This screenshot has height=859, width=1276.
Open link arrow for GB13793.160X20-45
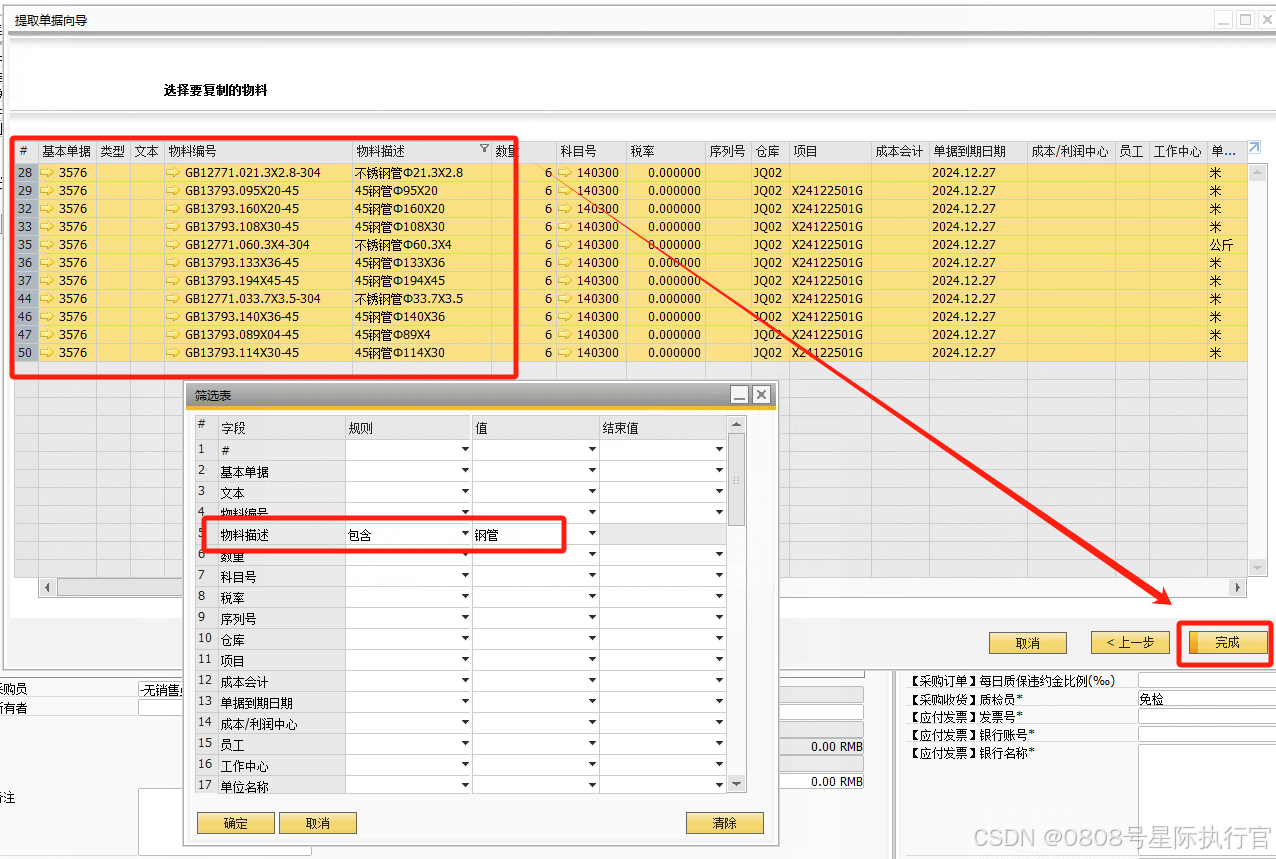click(x=174, y=209)
